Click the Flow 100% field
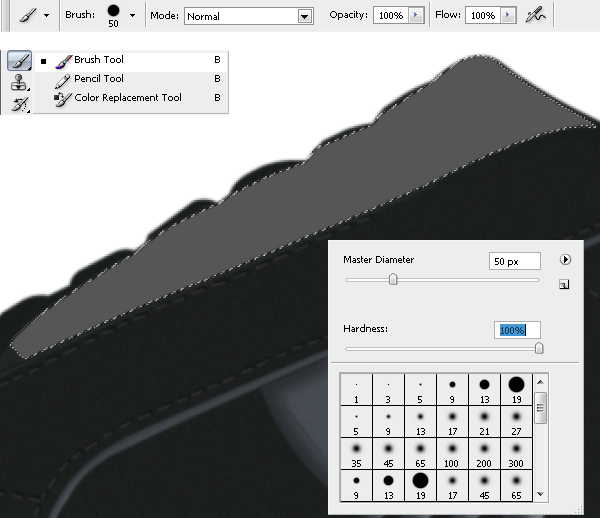 click(483, 16)
